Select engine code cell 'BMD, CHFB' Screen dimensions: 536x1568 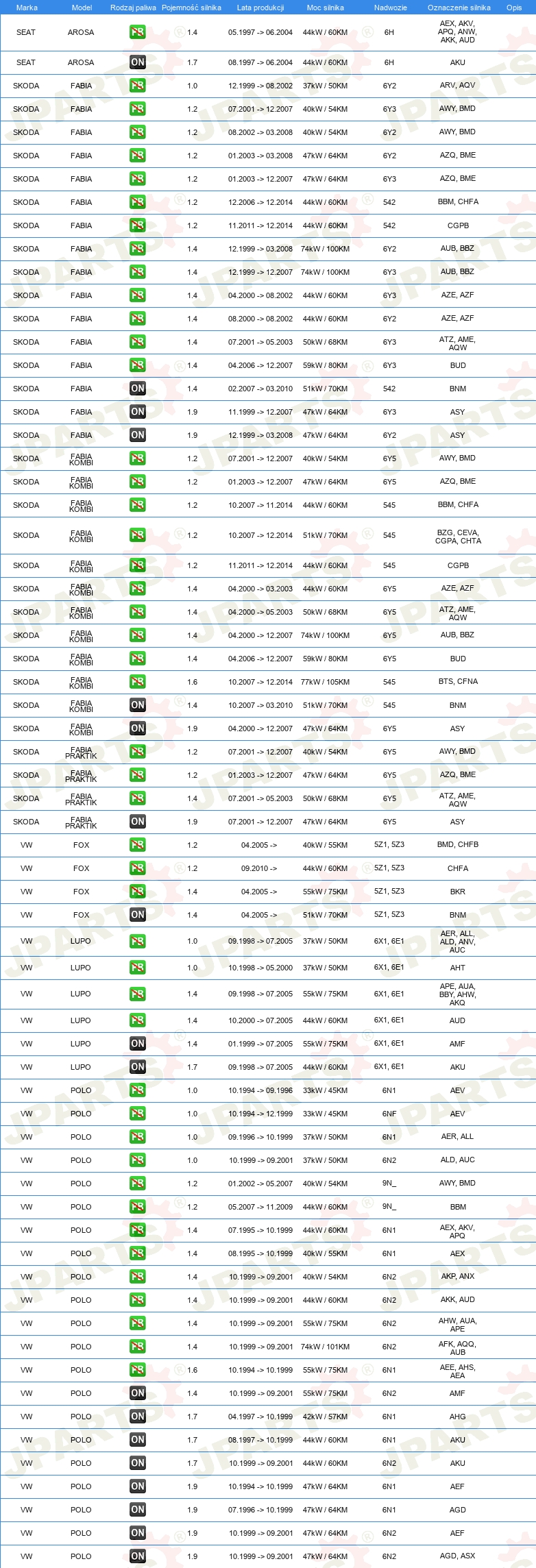click(458, 845)
